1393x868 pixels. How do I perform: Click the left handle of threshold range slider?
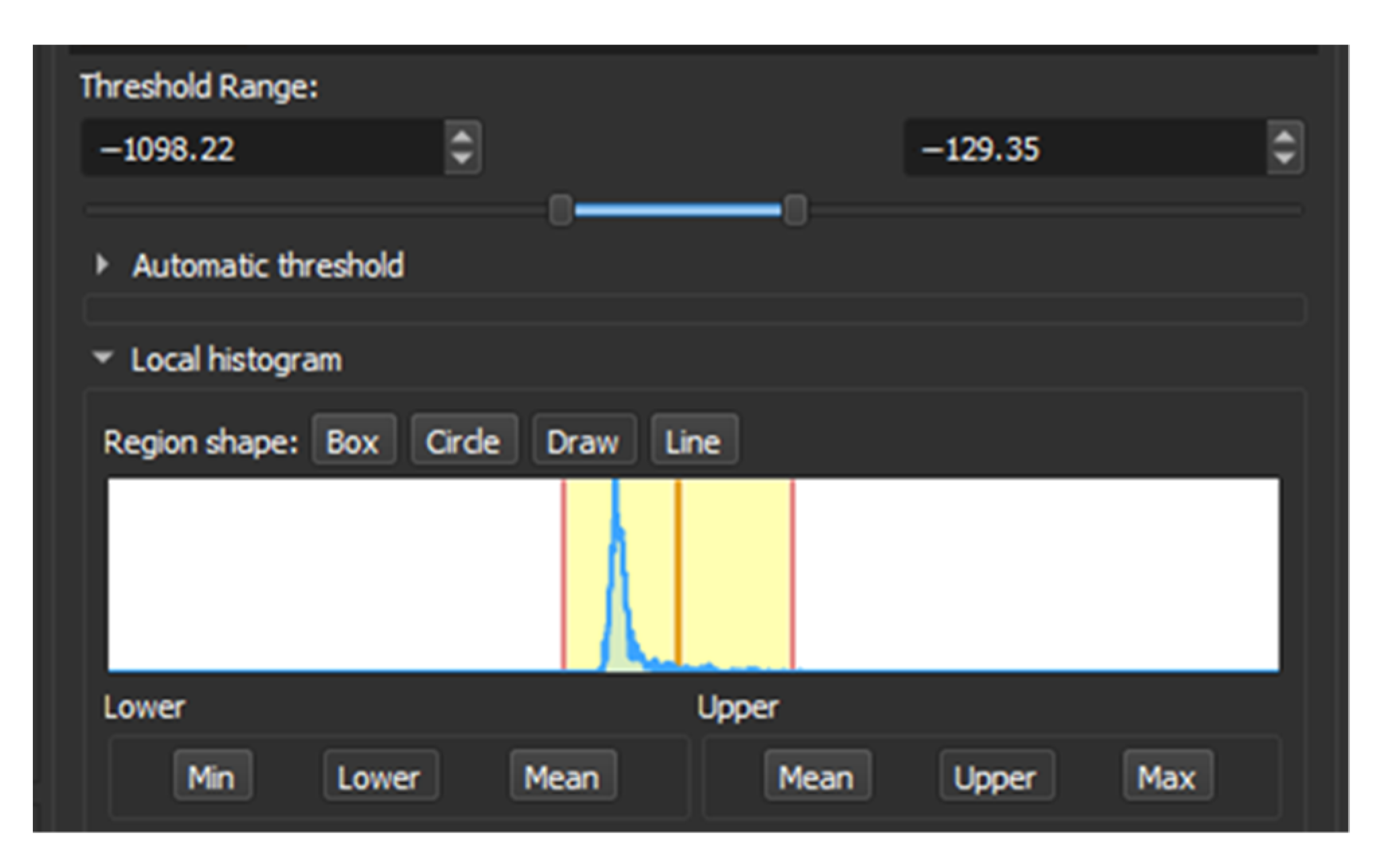tap(561, 210)
